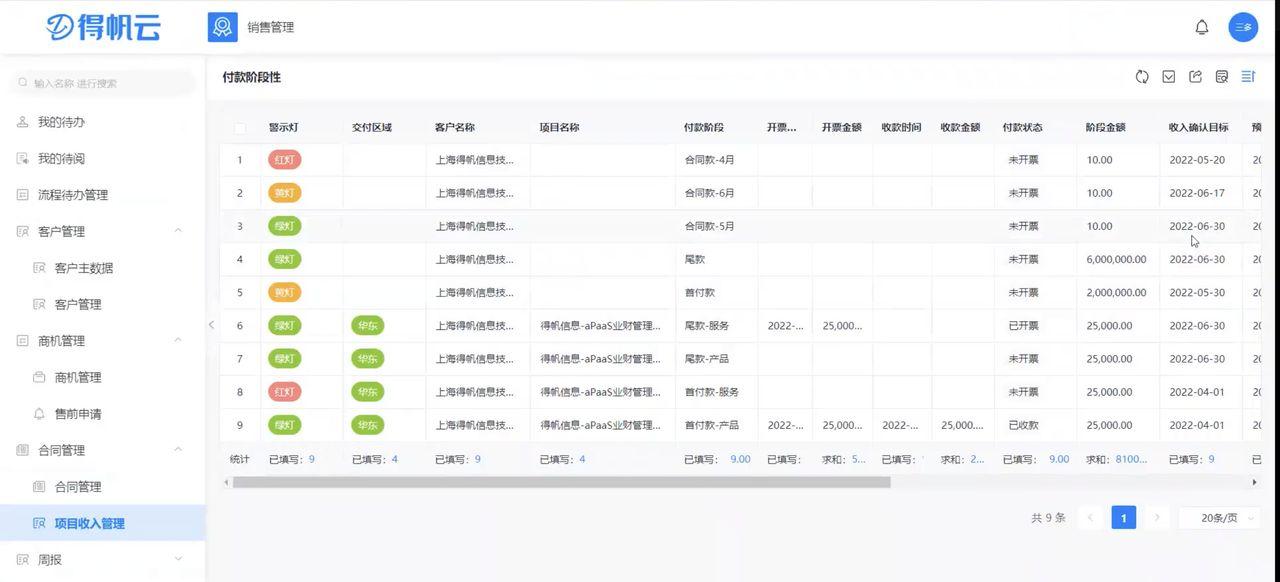1280x582 pixels.
Task: Click the 得帆云 logo
Action: point(104,27)
